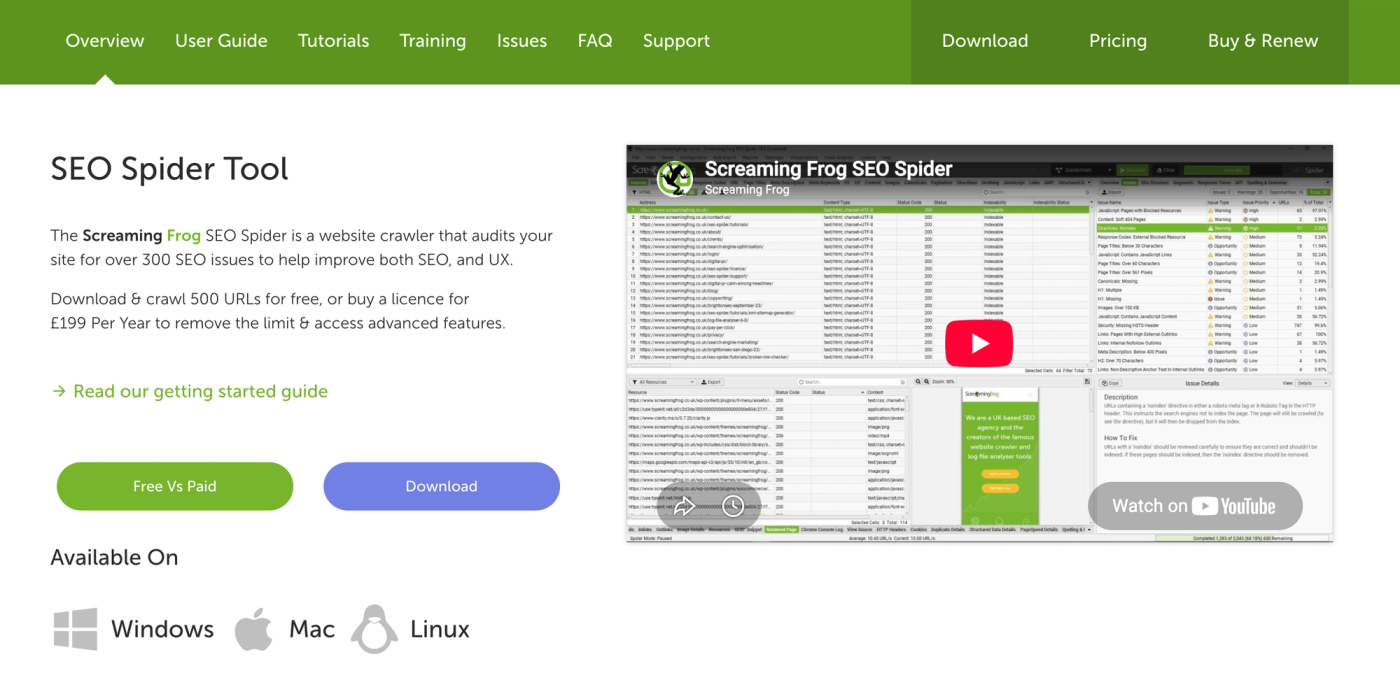Click the blue Download button

click(x=441, y=486)
